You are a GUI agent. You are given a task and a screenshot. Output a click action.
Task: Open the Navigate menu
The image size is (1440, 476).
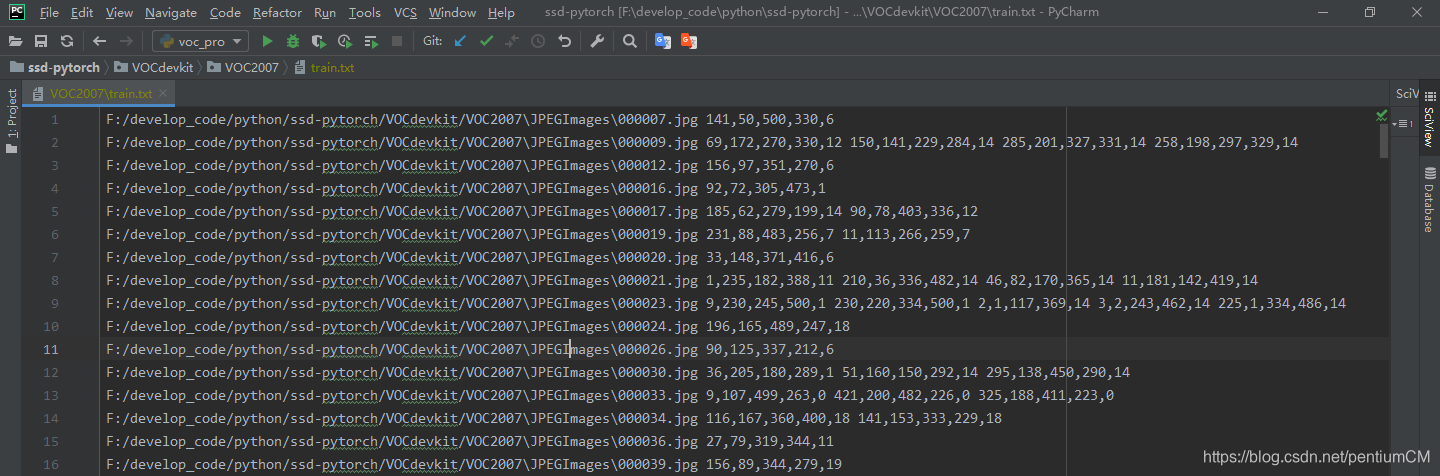(x=171, y=13)
